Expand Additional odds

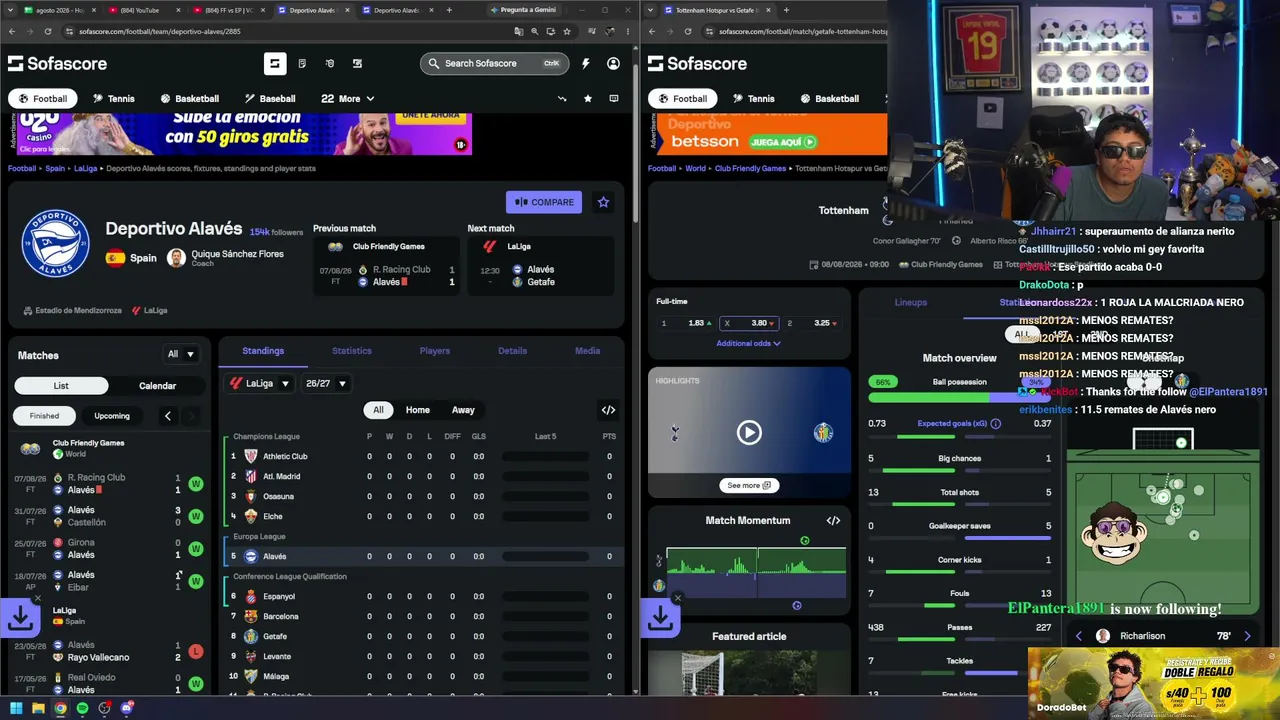[749, 344]
